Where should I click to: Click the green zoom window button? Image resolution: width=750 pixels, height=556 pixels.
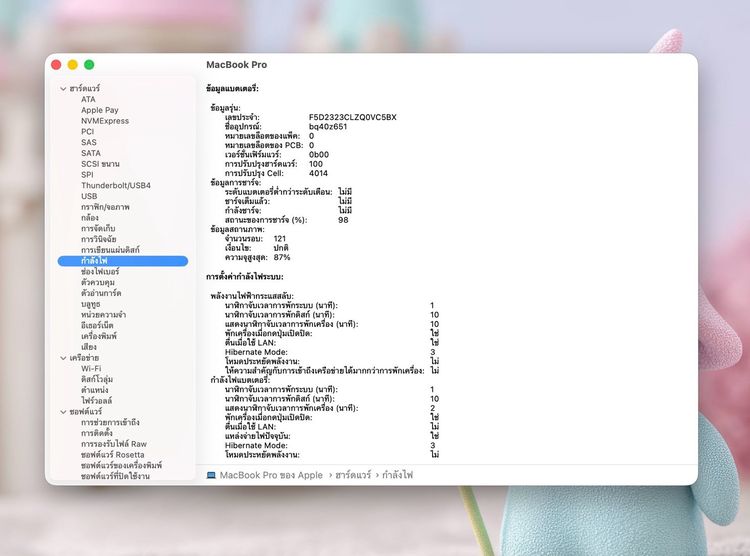[89, 65]
